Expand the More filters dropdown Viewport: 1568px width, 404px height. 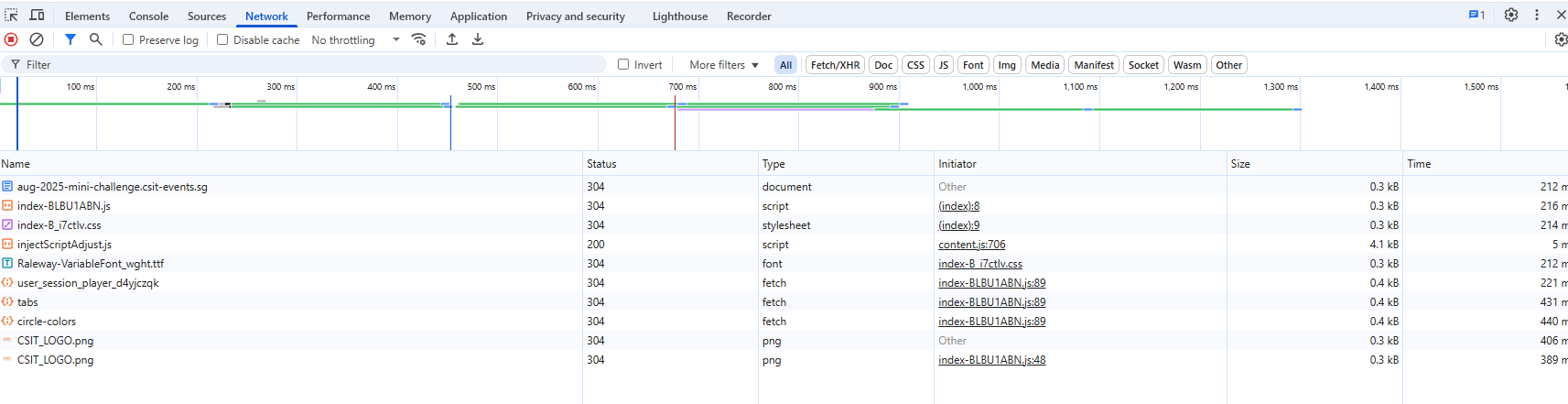723,65
